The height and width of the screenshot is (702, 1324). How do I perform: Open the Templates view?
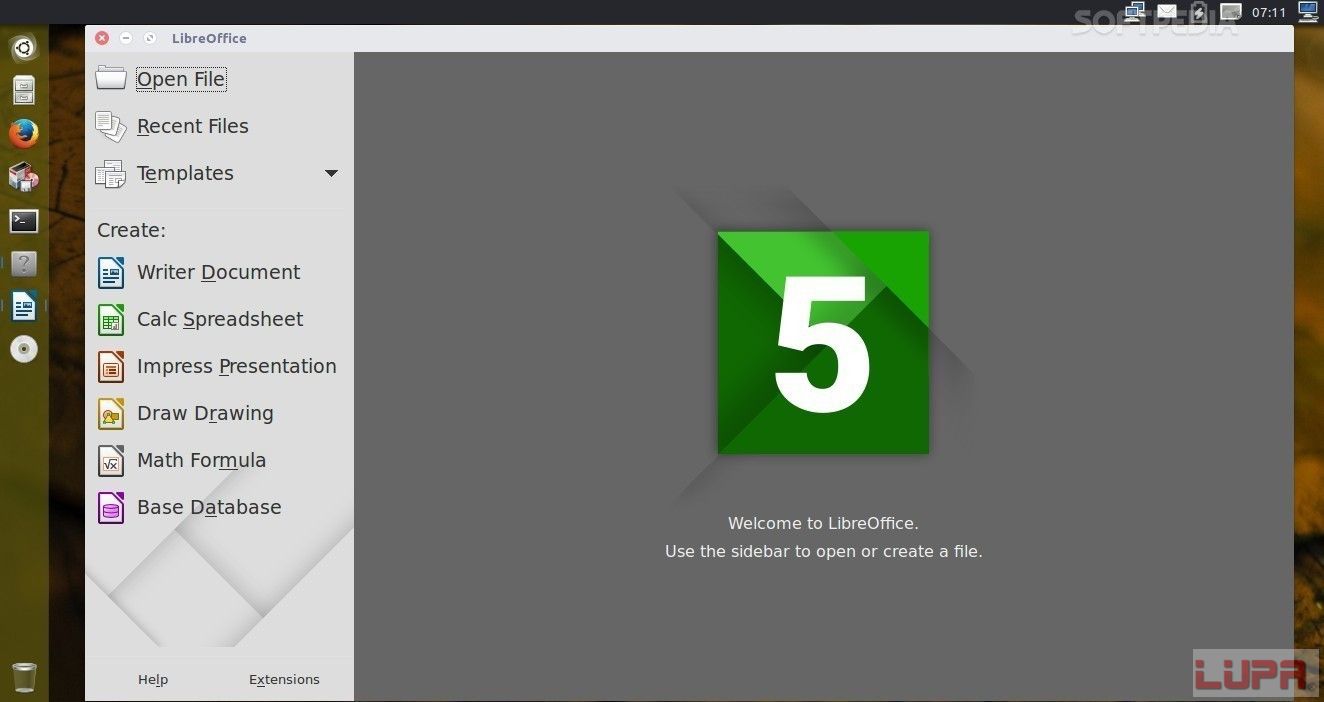pos(165,173)
